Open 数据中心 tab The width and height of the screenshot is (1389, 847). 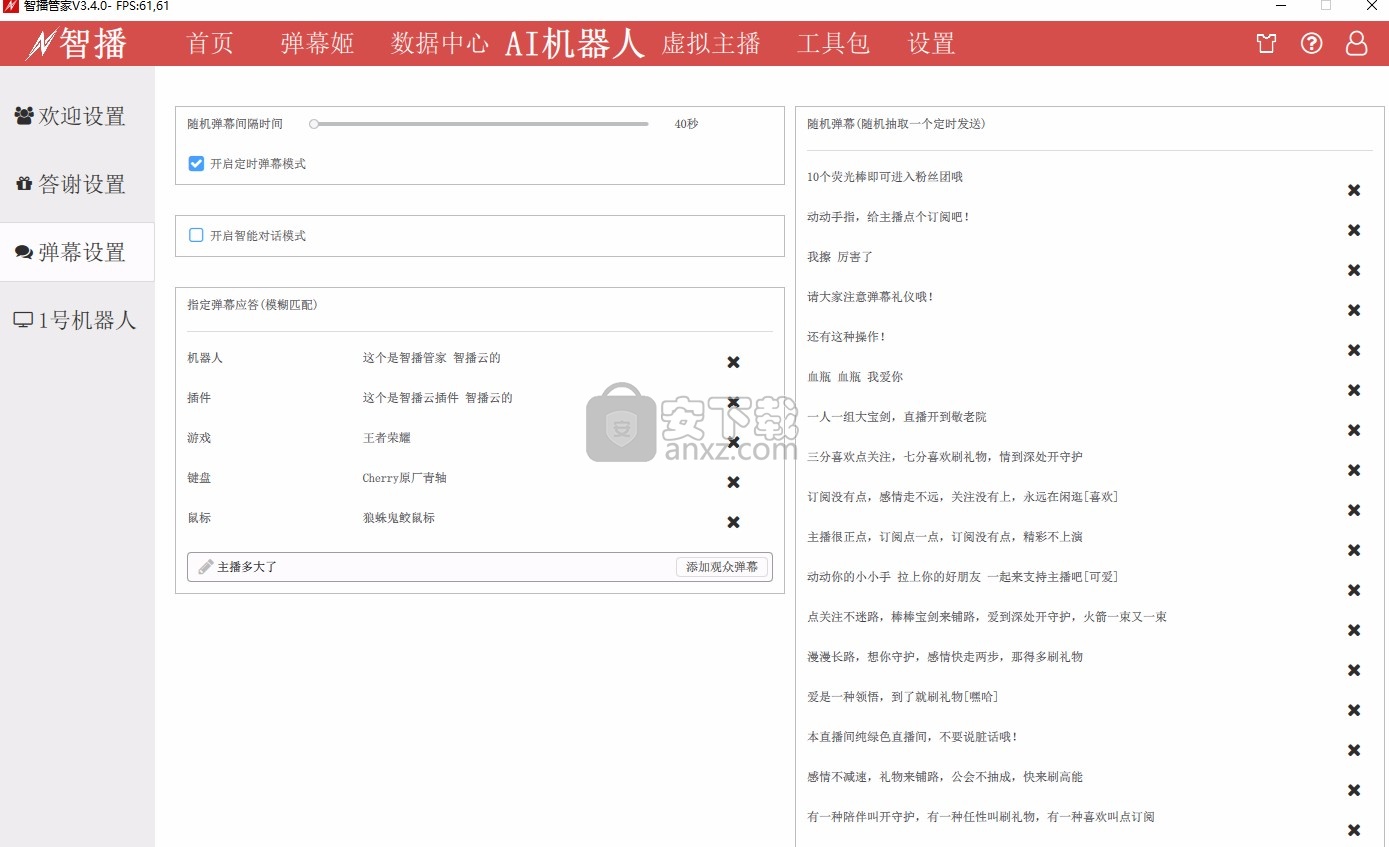point(440,44)
